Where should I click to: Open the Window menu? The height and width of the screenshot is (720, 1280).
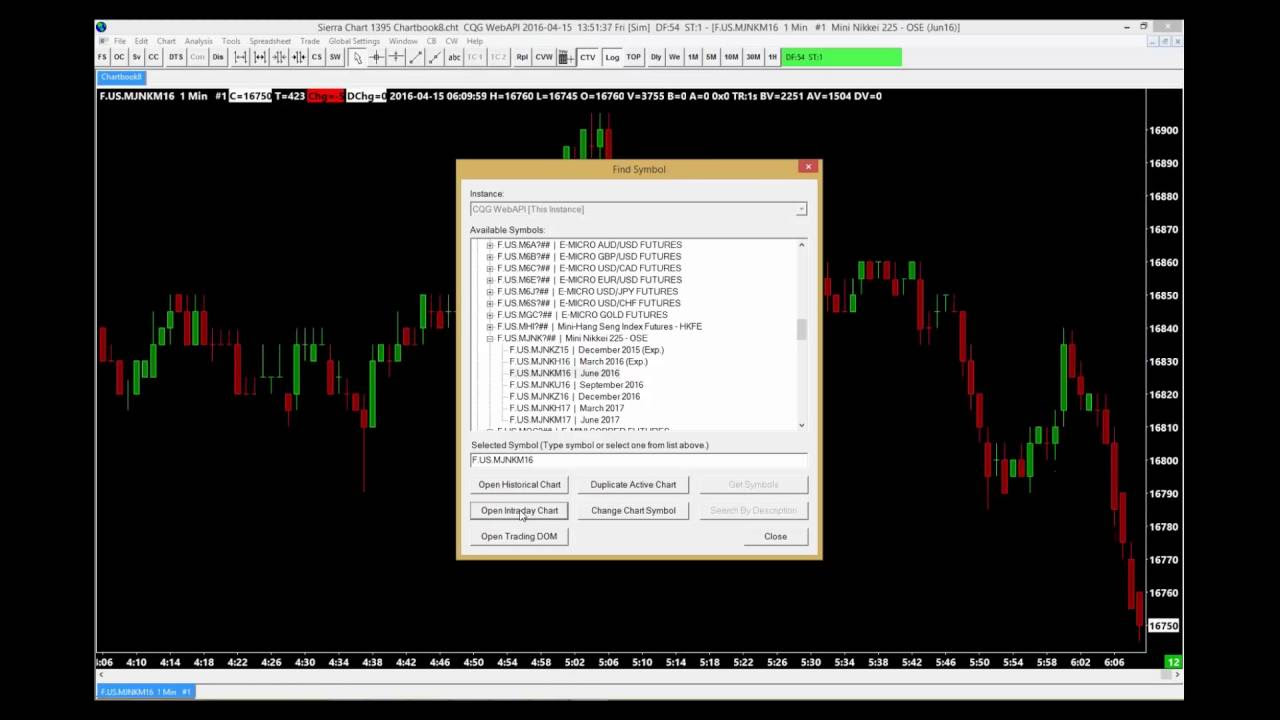coord(403,41)
